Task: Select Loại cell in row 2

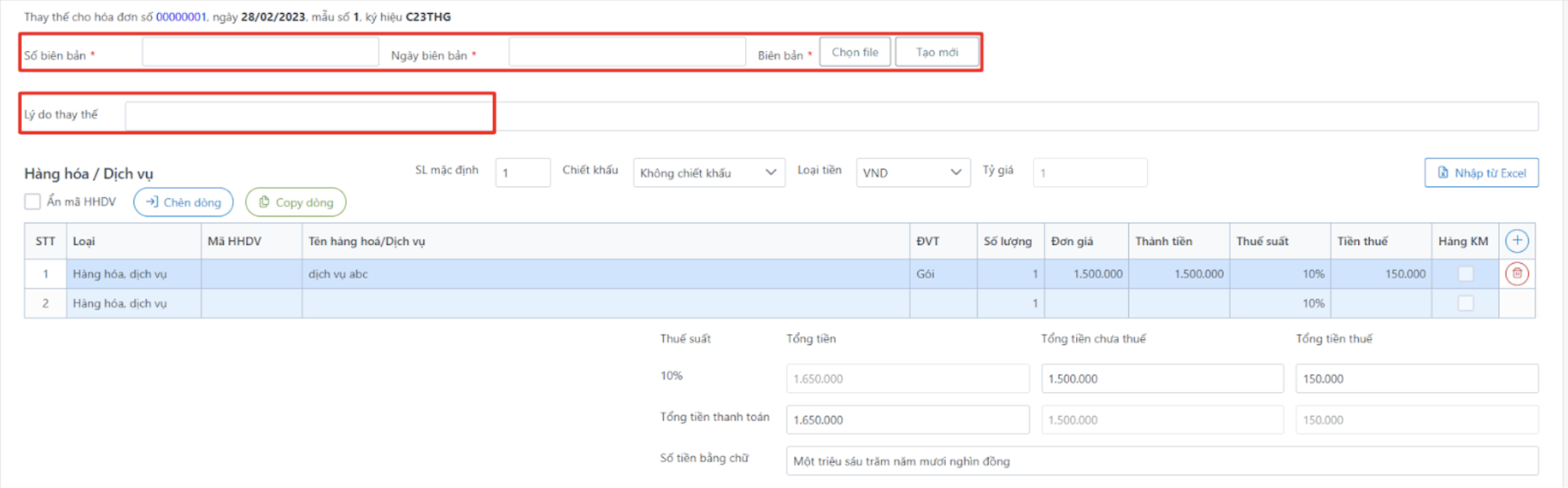Action: 133,303
